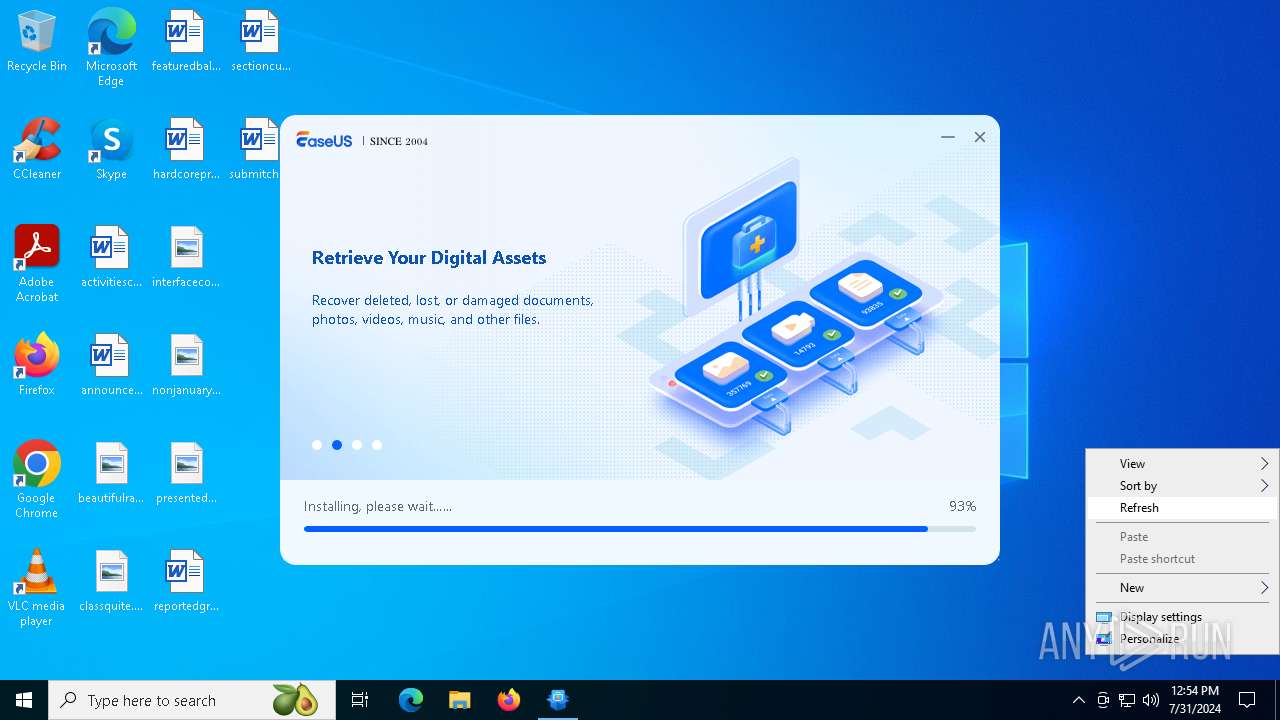The width and height of the screenshot is (1280, 720).
Task: Select the submitch... Word document icon
Action: click(254, 149)
